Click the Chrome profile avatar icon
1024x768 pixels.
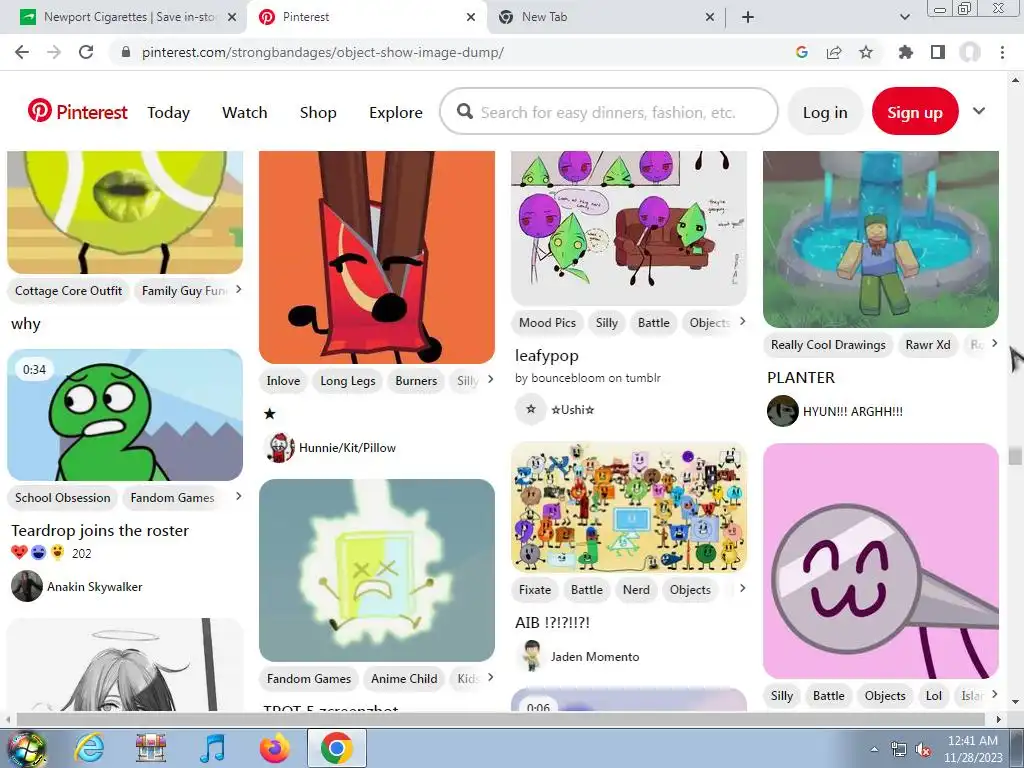970,52
